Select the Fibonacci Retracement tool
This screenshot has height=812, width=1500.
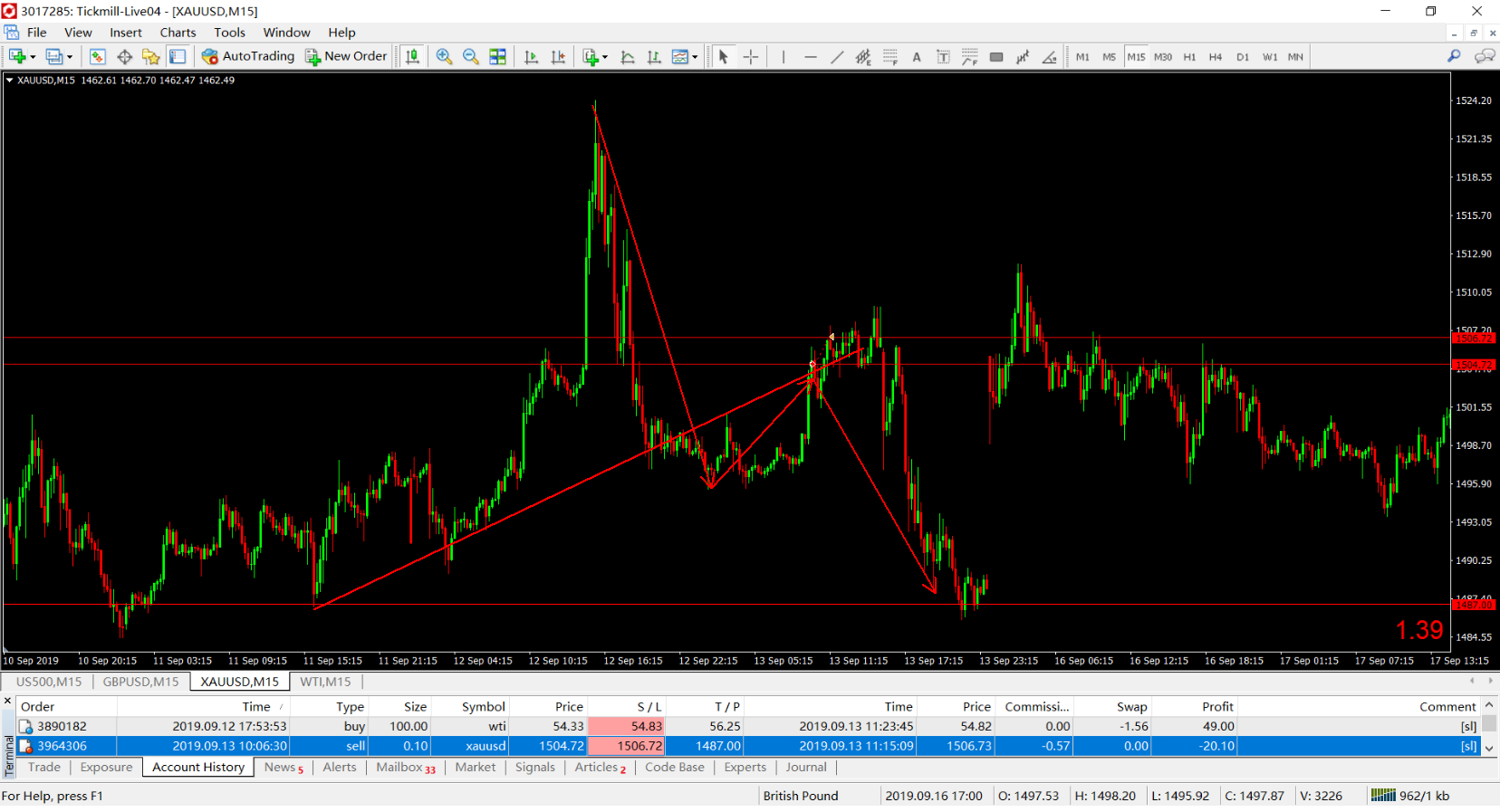click(x=890, y=56)
